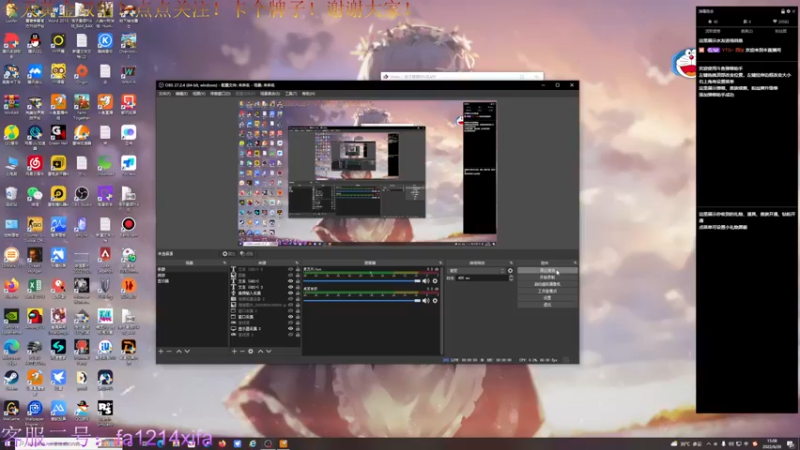Toggle visibility of 显示器采集 2 source
The width and height of the screenshot is (800, 450).
point(290,329)
